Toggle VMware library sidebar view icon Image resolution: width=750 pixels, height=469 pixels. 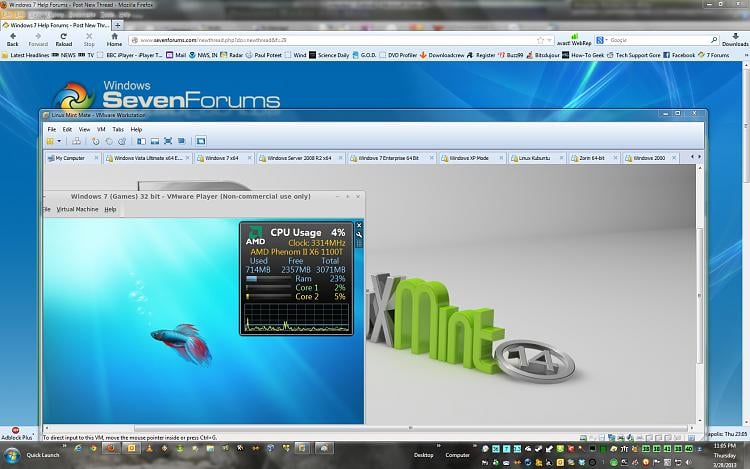click(x=142, y=141)
